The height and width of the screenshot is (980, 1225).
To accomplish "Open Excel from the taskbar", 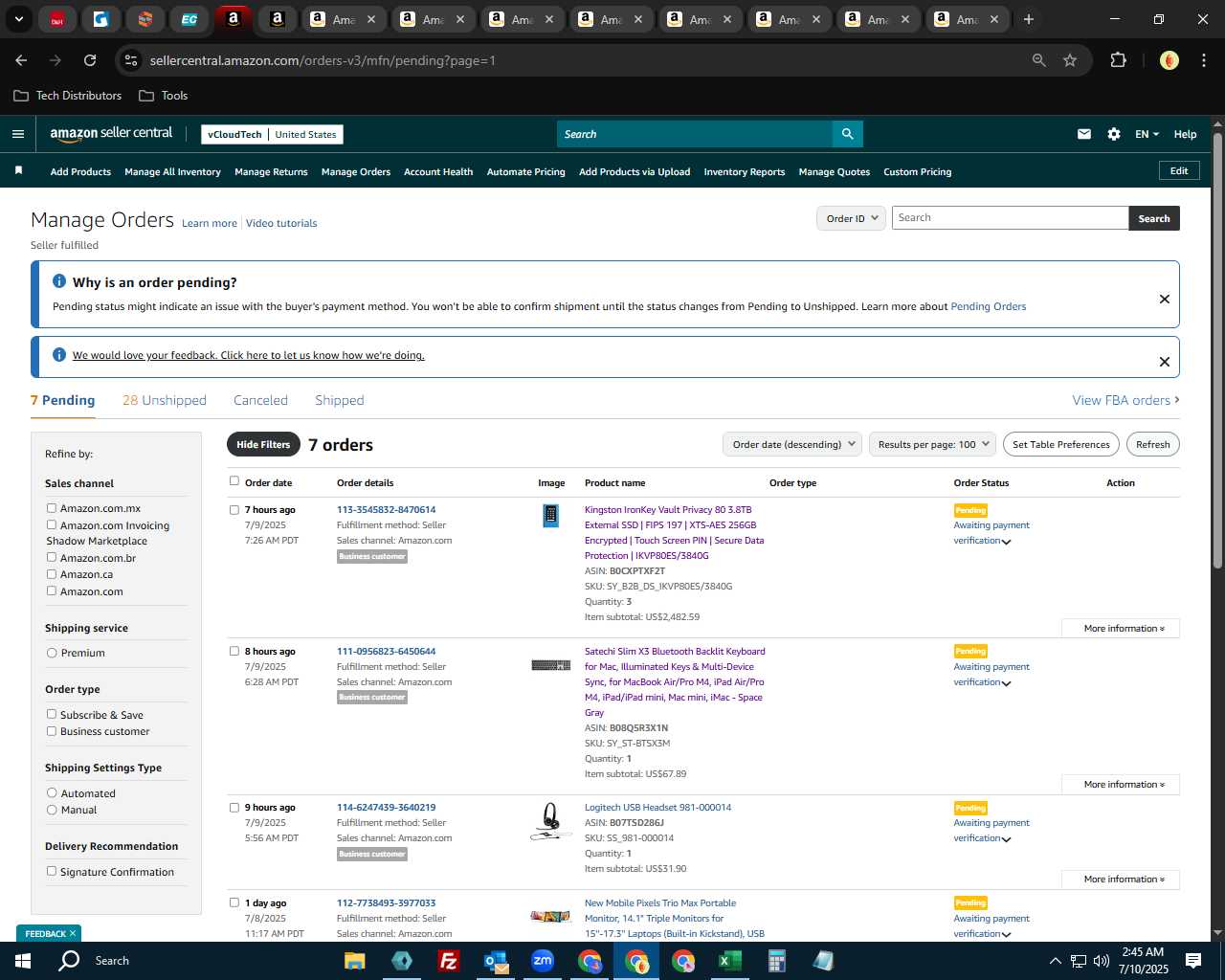I will point(729,961).
